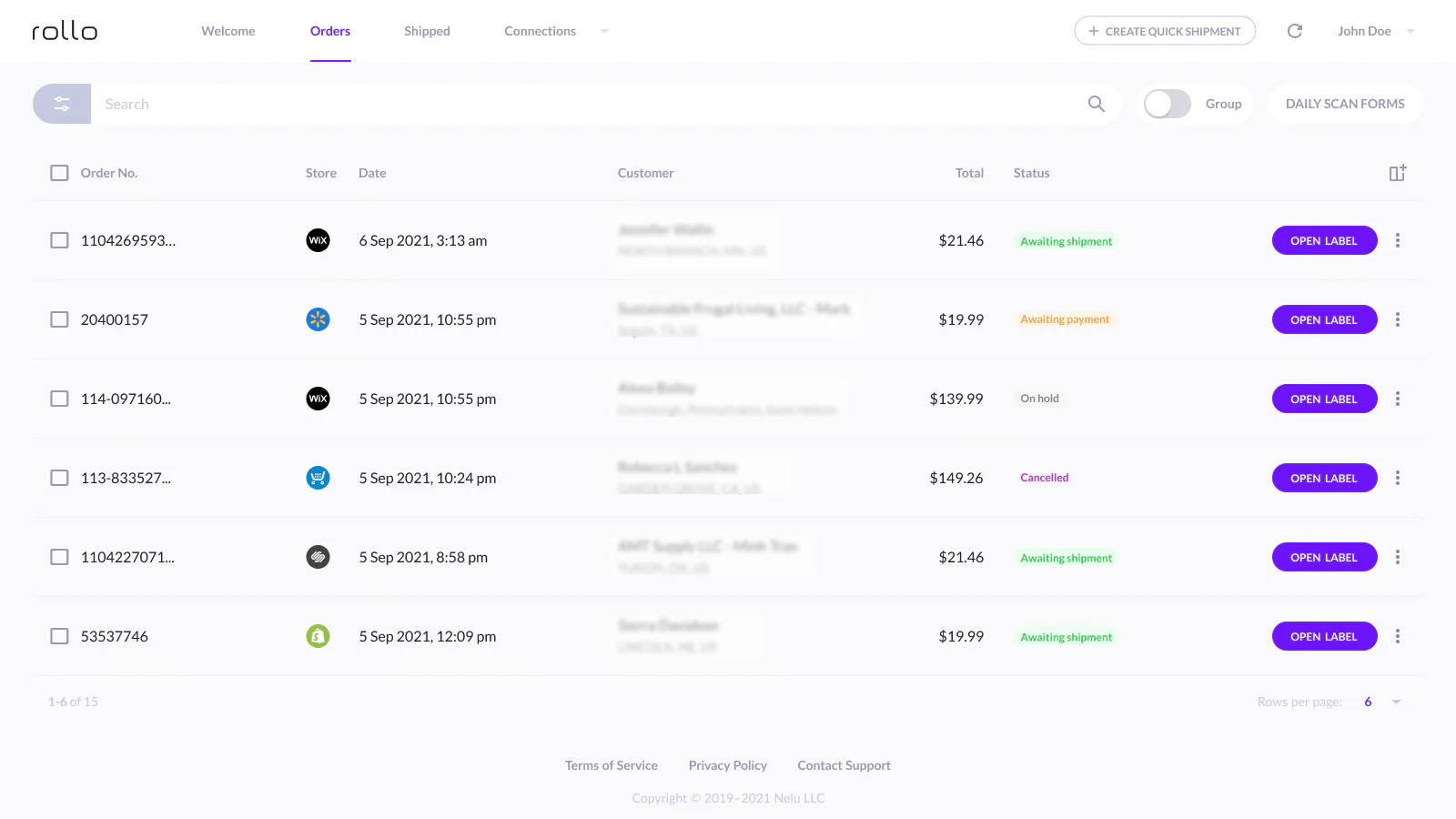
Task: Click the Shopify store icon on order 53537746
Action: [x=318, y=636]
